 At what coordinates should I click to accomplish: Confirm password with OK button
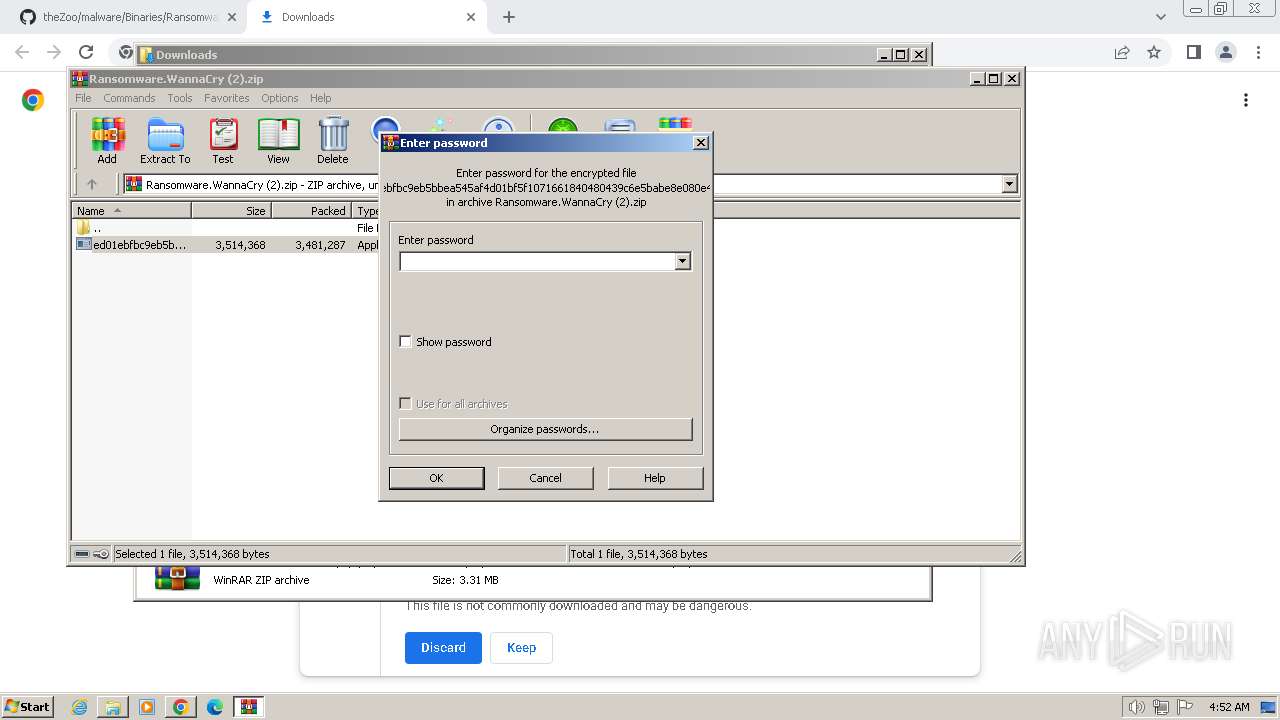[x=436, y=478]
